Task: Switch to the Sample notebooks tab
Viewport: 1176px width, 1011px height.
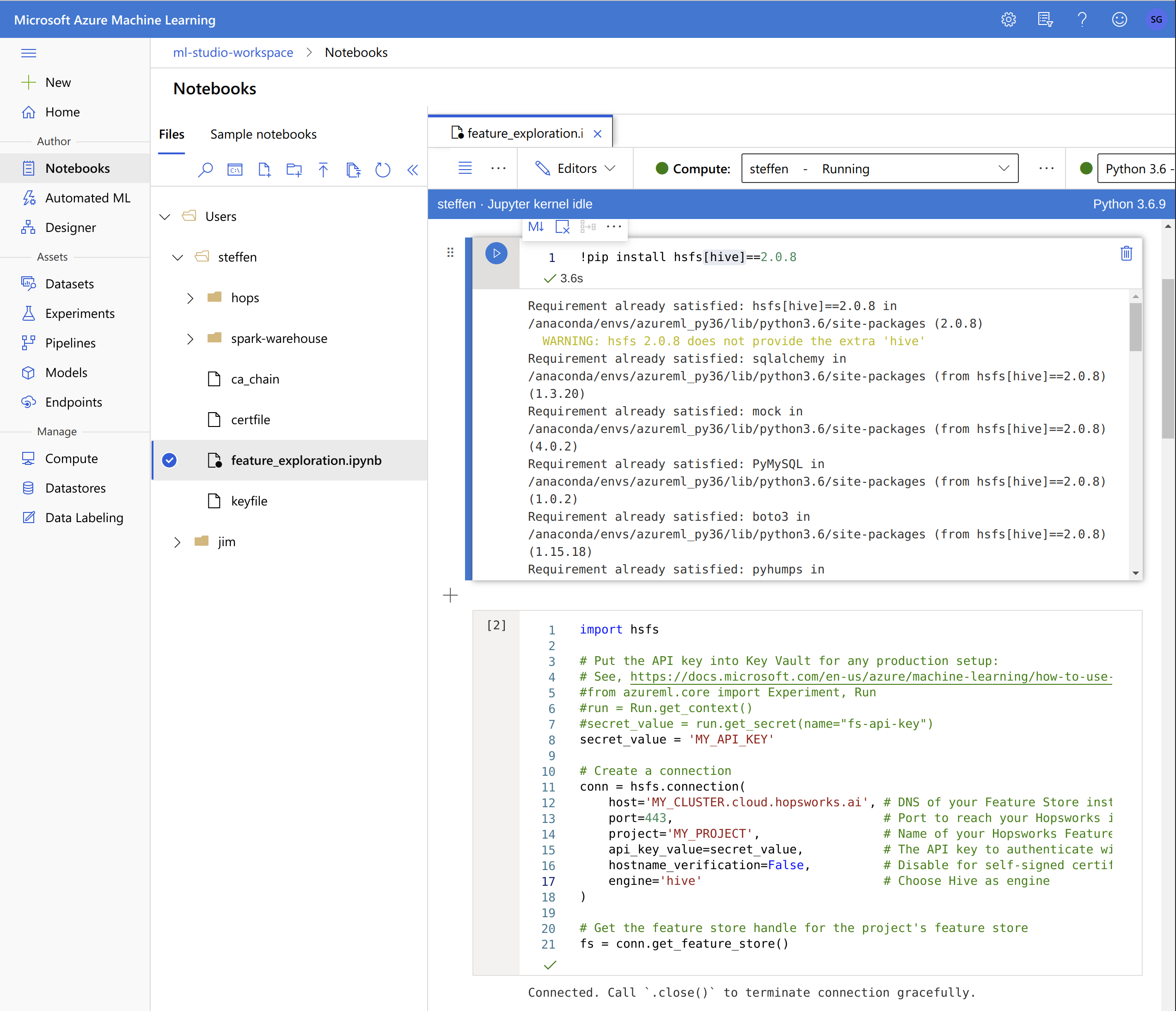Action: [263, 134]
